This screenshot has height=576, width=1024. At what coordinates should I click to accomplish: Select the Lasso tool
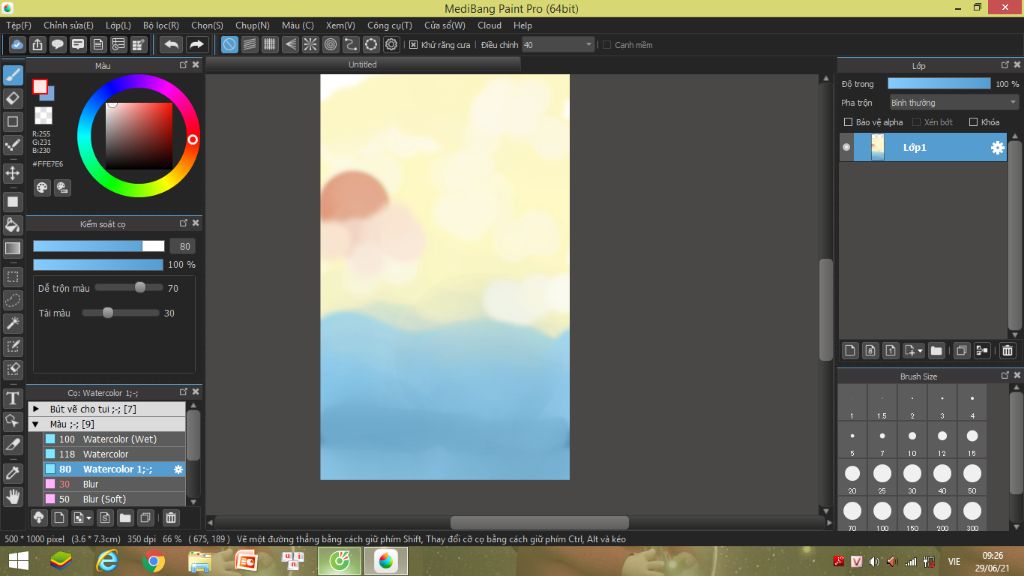click(x=12, y=300)
